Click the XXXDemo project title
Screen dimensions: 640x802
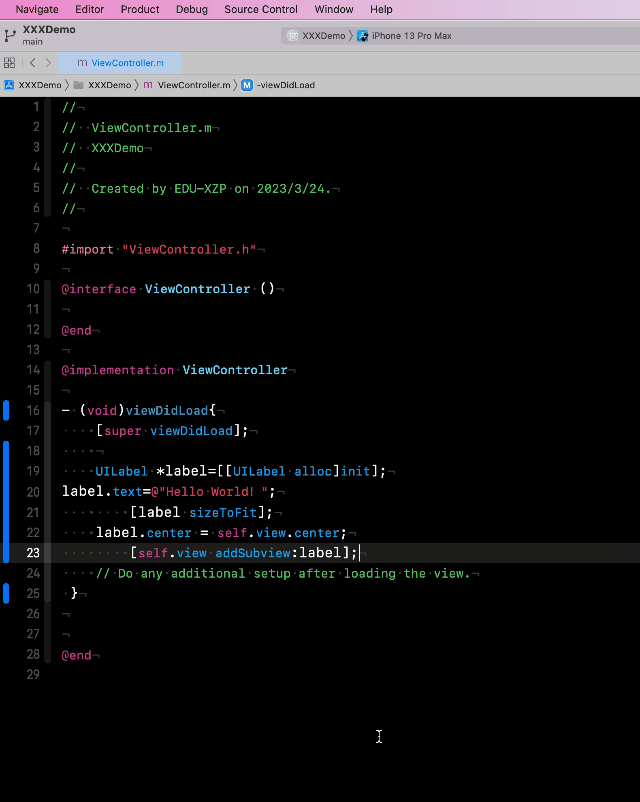(x=49, y=30)
